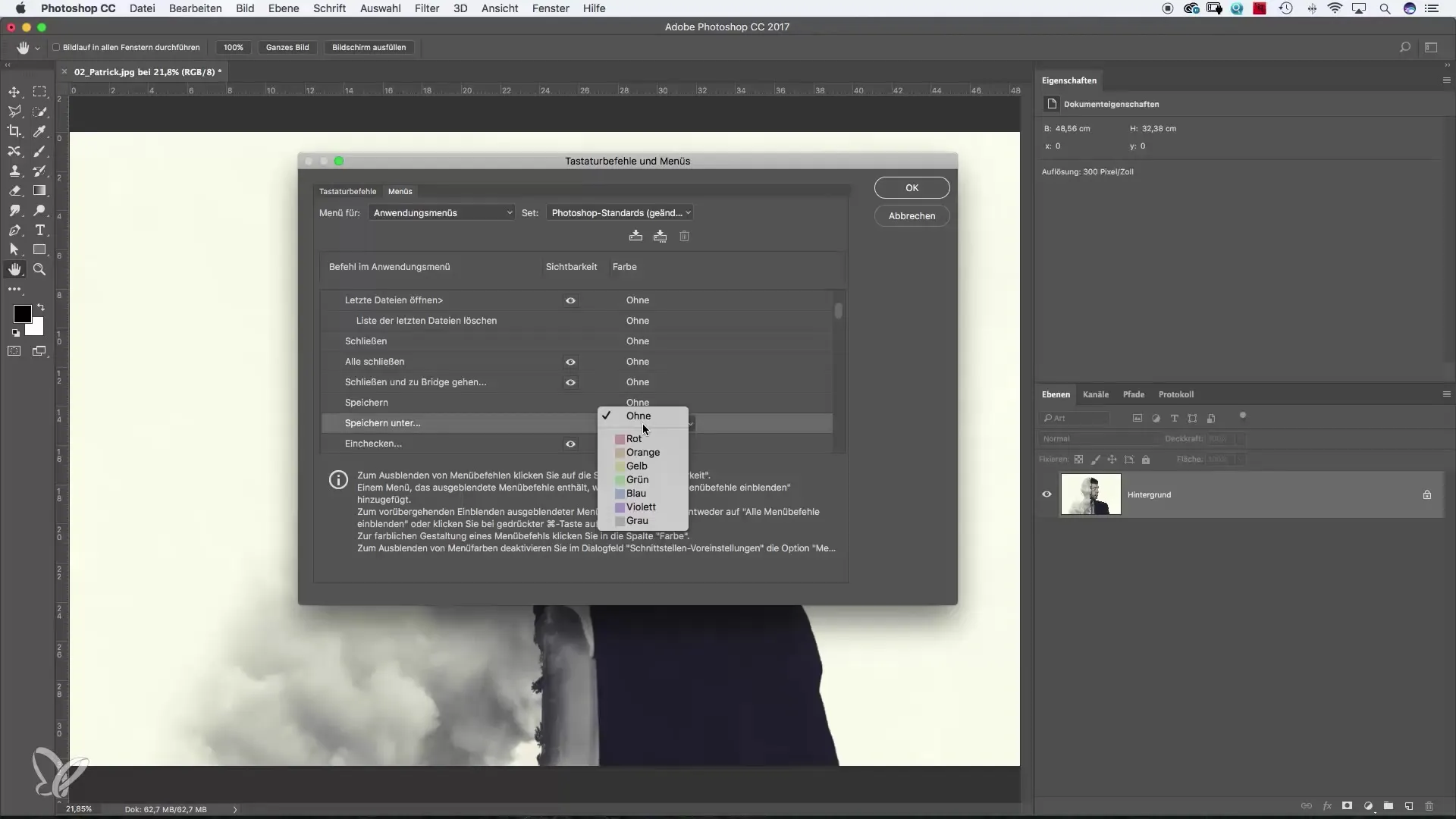Click the delete set trash icon
Viewport: 1456px width, 819px height.
[684, 236]
